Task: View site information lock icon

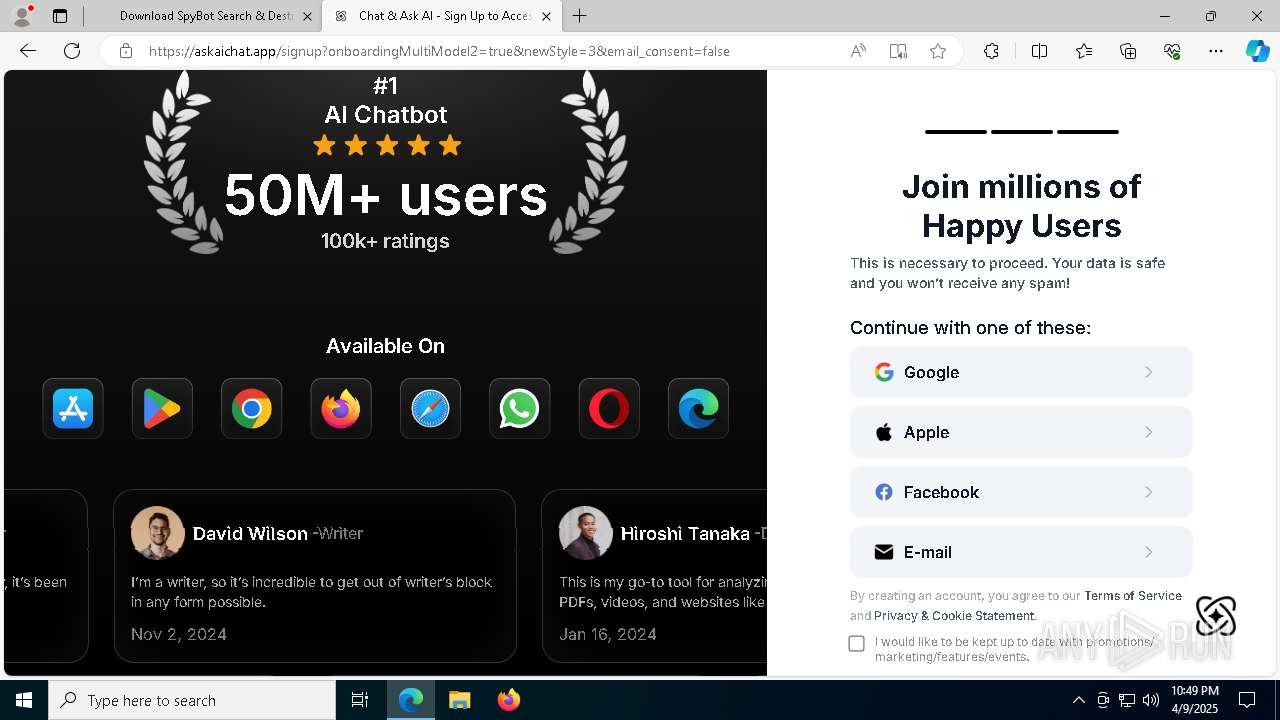Action: click(x=126, y=51)
